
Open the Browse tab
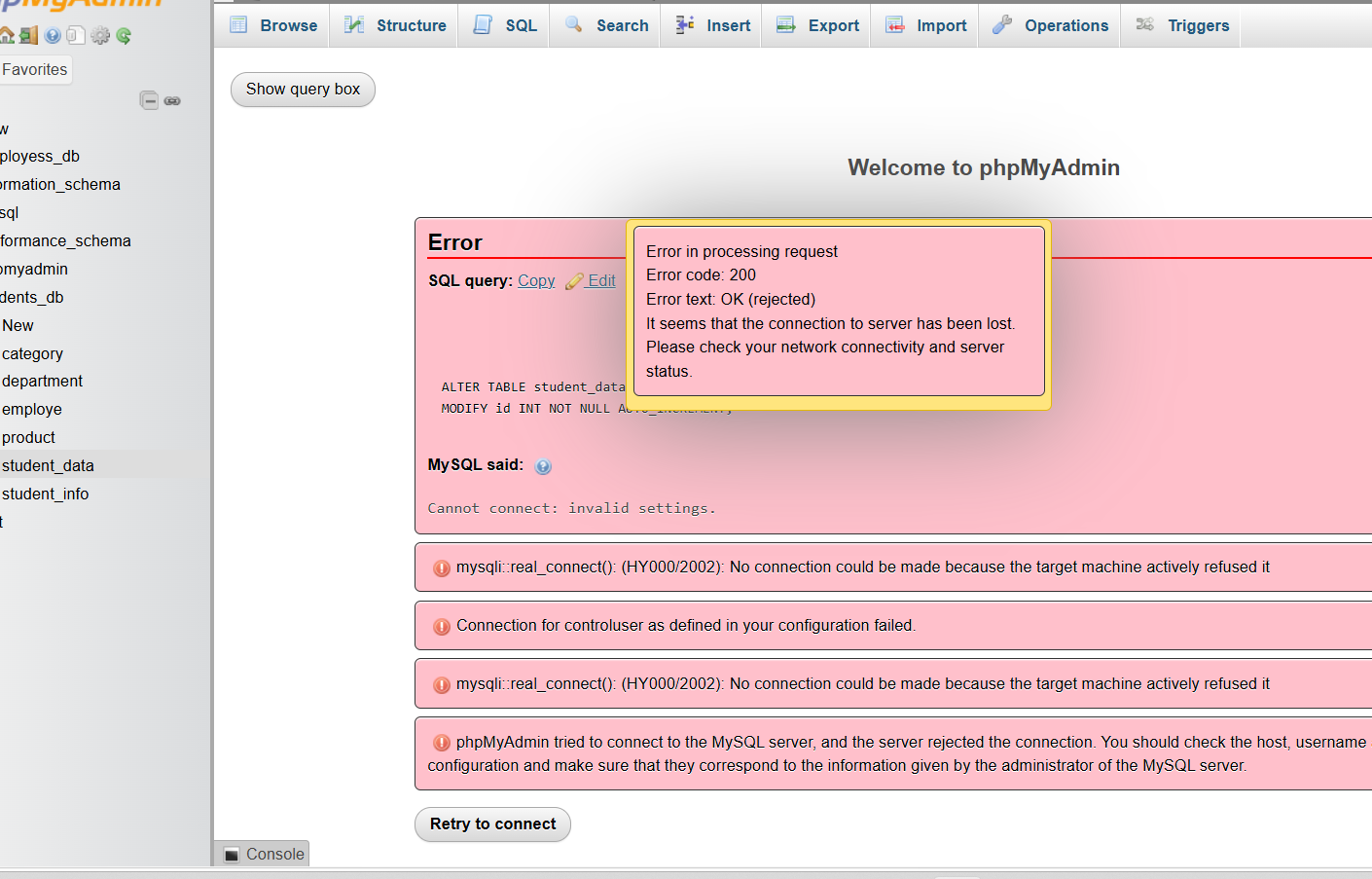(274, 25)
